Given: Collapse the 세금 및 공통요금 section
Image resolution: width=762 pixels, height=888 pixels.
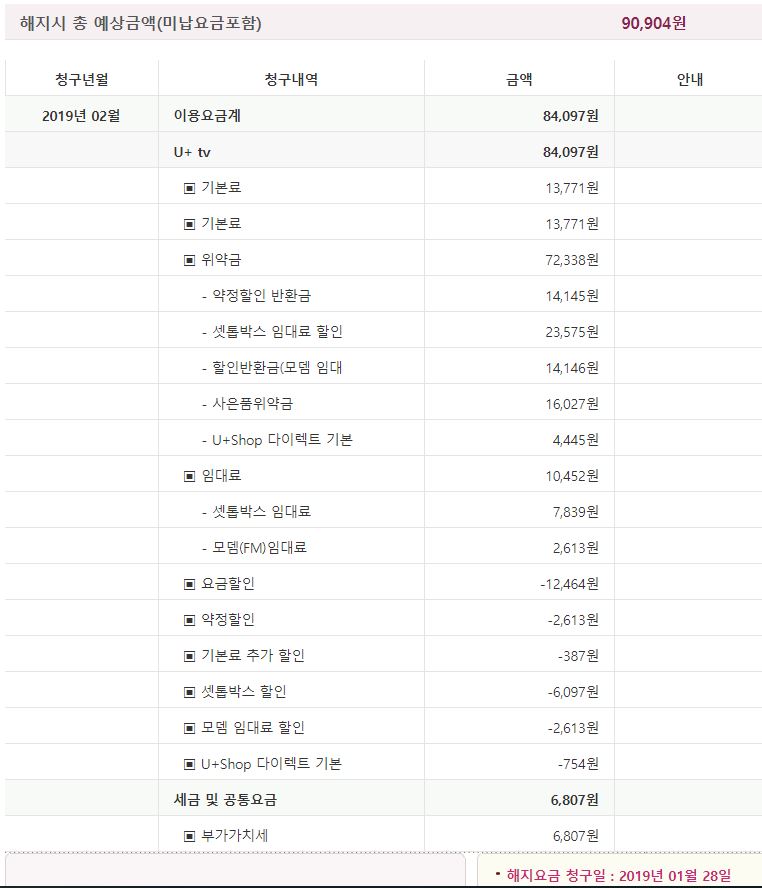Looking at the screenshot, I should point(225,800).
